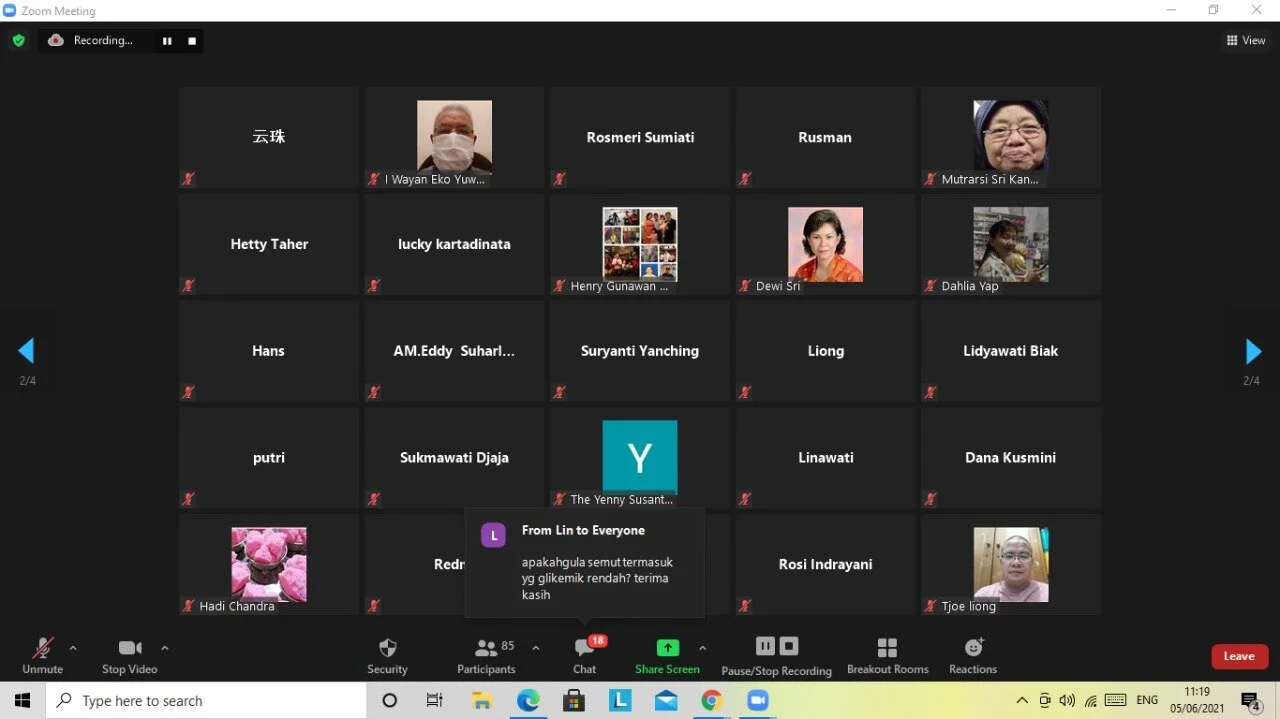The image size is (1280, 719).
Task: Open the Mail app from the taskbar
Action: [666, 701]
